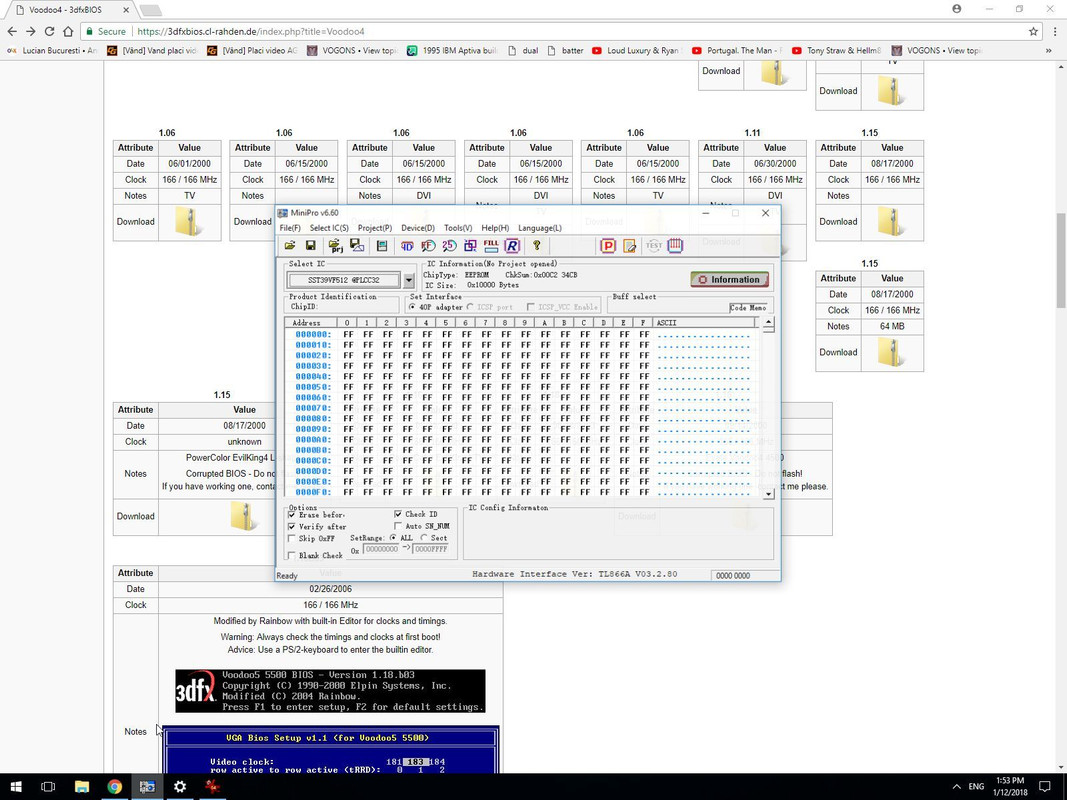Click the browser page vertical scrollbar thumb
Viewport: 1067px width, 800px height.
coord(1061,260)
